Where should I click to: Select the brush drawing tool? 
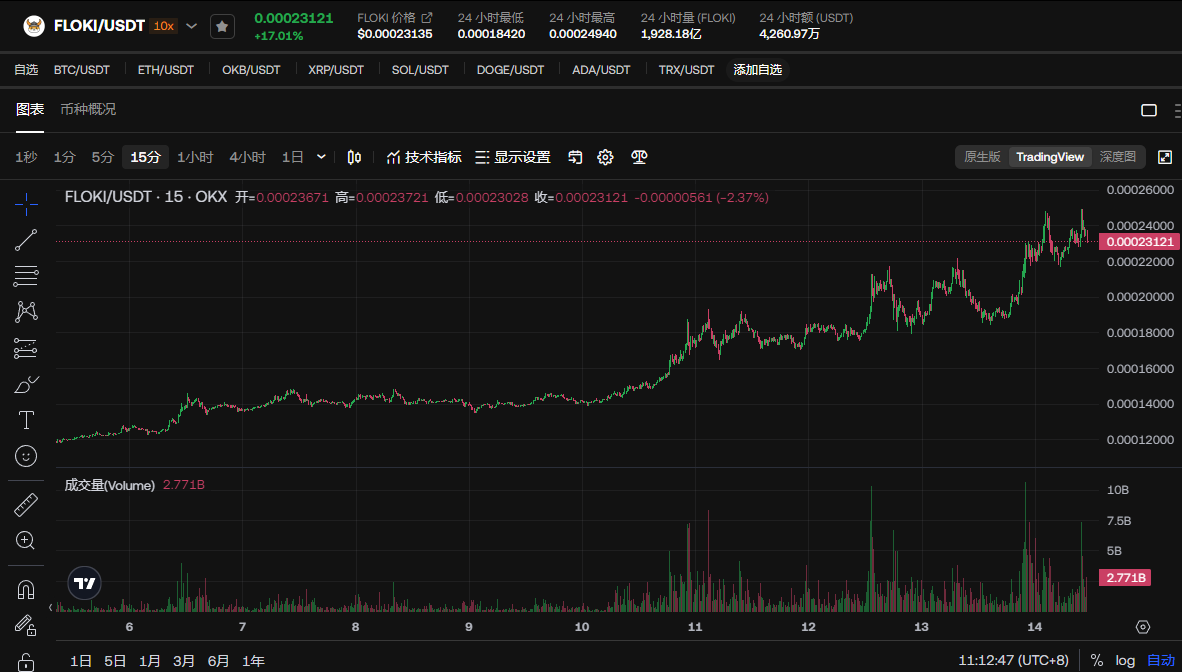coord(27,384)
